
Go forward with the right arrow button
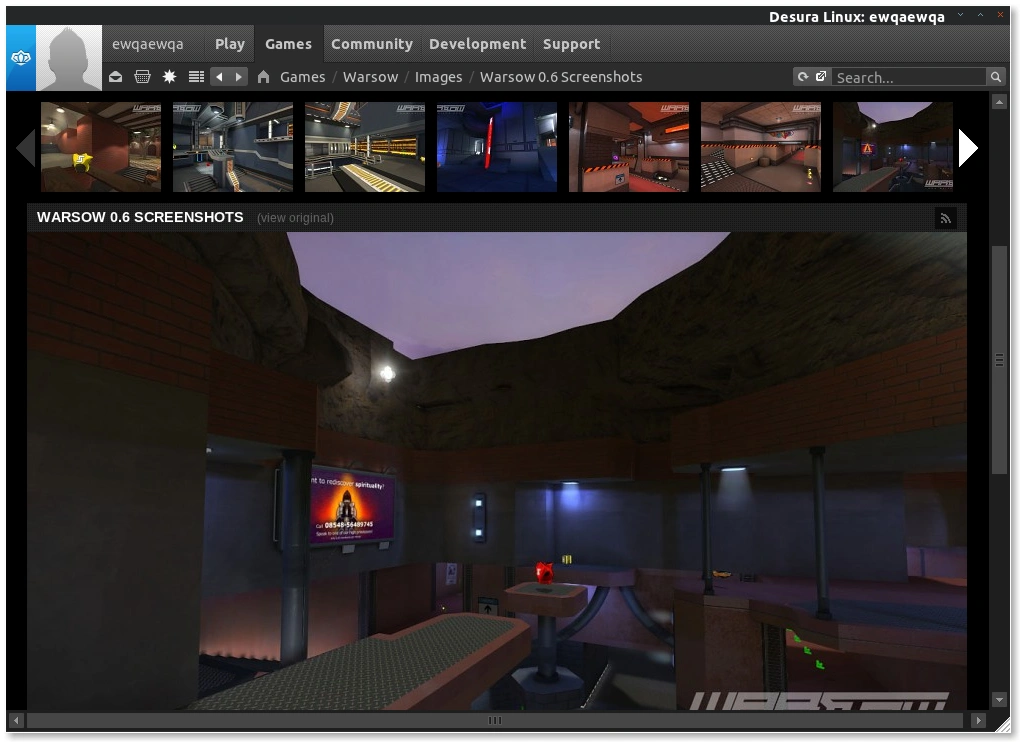(239, 77)
